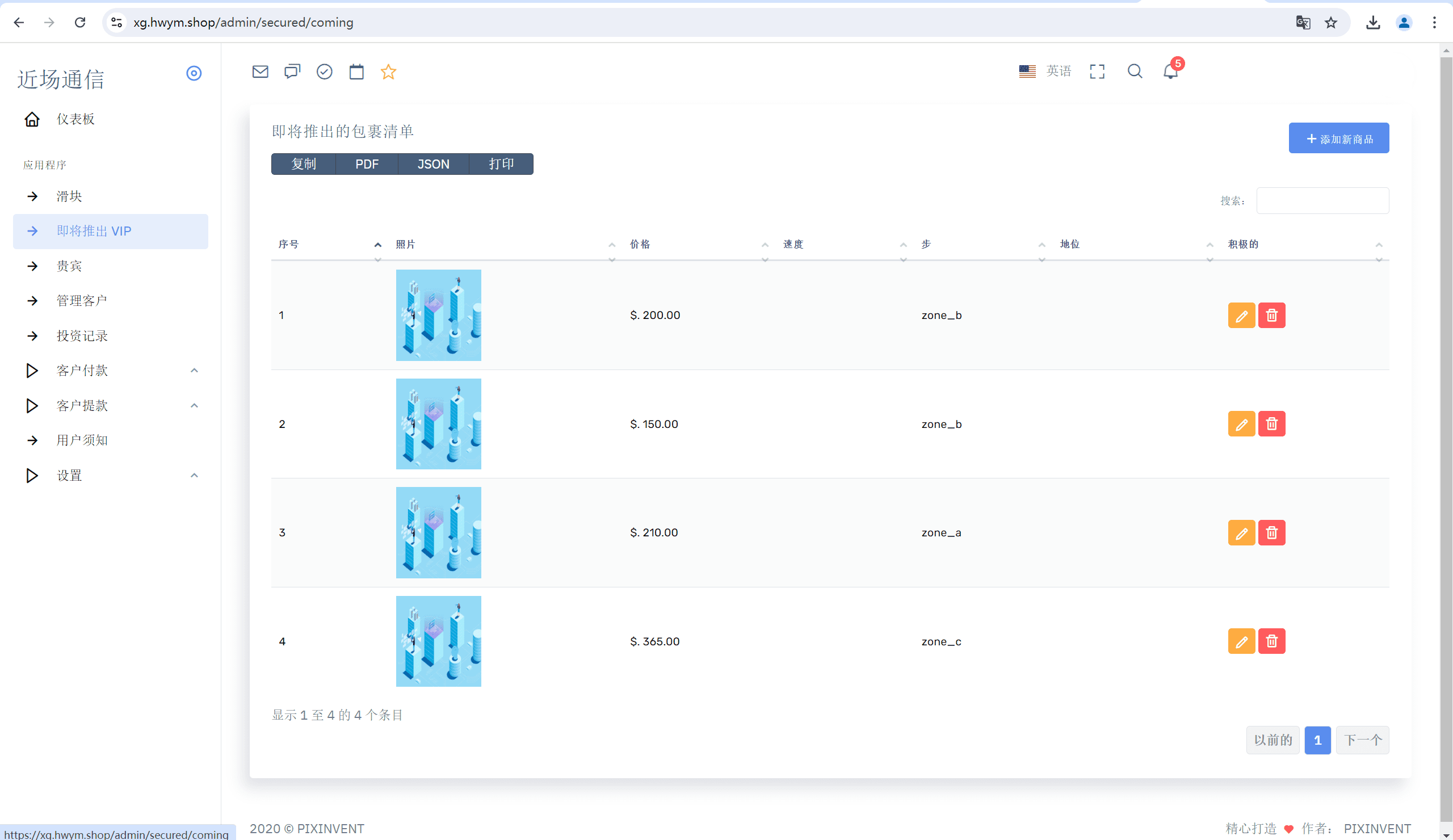Select 管理客户 in sidebar
1453x840 pixels.
point(81,301)
